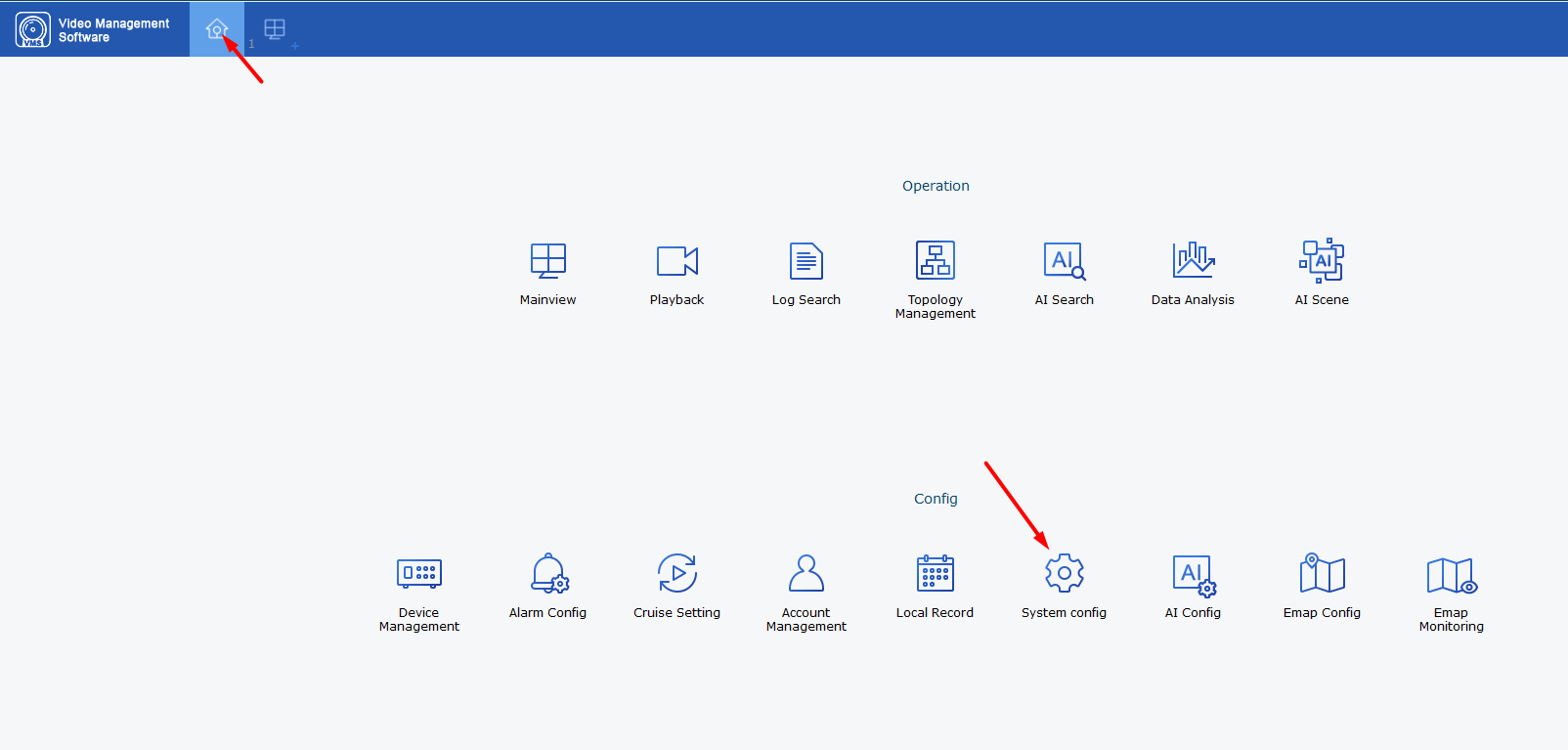This screenshot has width=1568, height=750.
Task: Open Mainview from the Operation section
Action: [x=547, y=274]
